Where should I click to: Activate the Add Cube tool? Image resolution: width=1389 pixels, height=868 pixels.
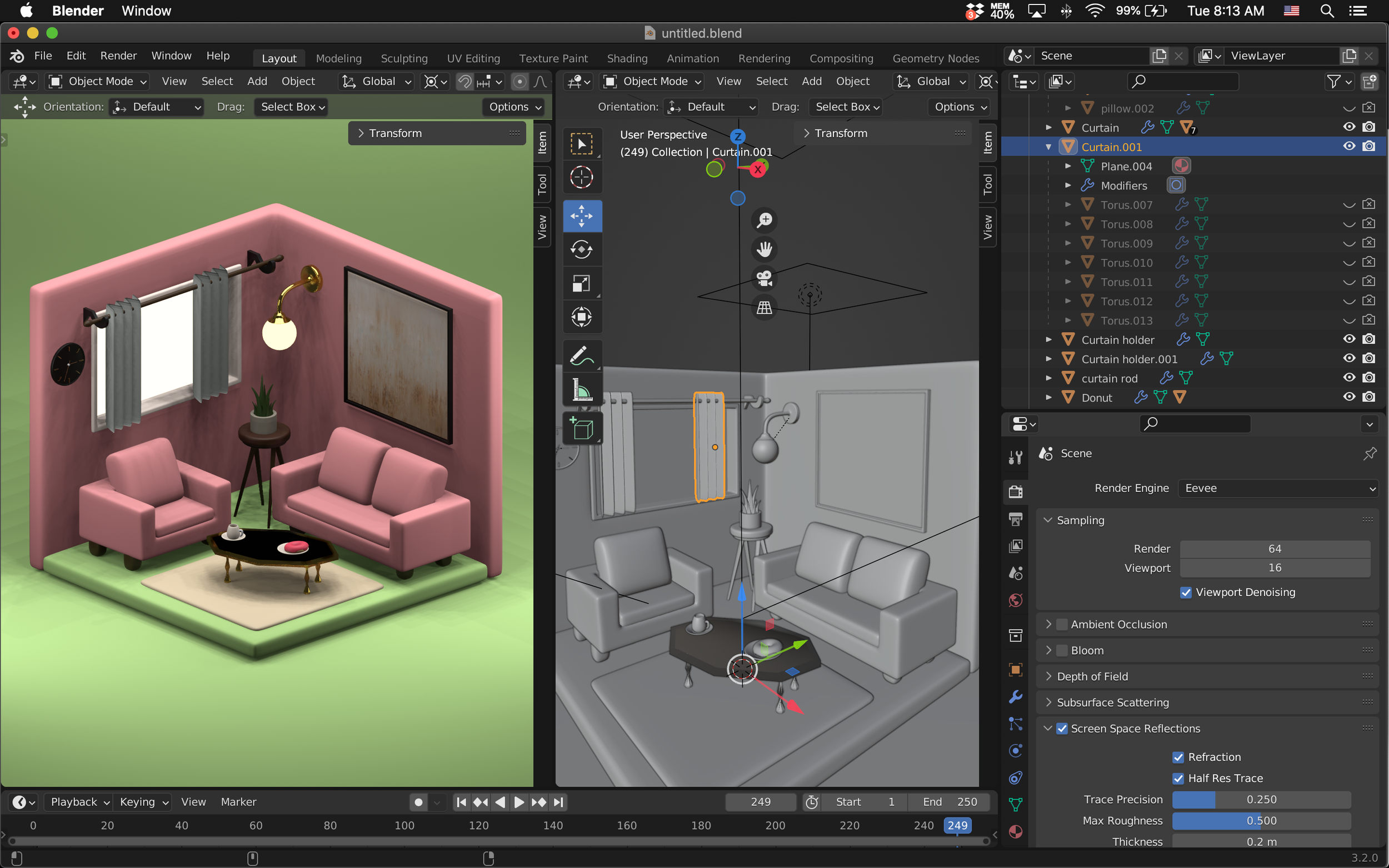point(582,428)
